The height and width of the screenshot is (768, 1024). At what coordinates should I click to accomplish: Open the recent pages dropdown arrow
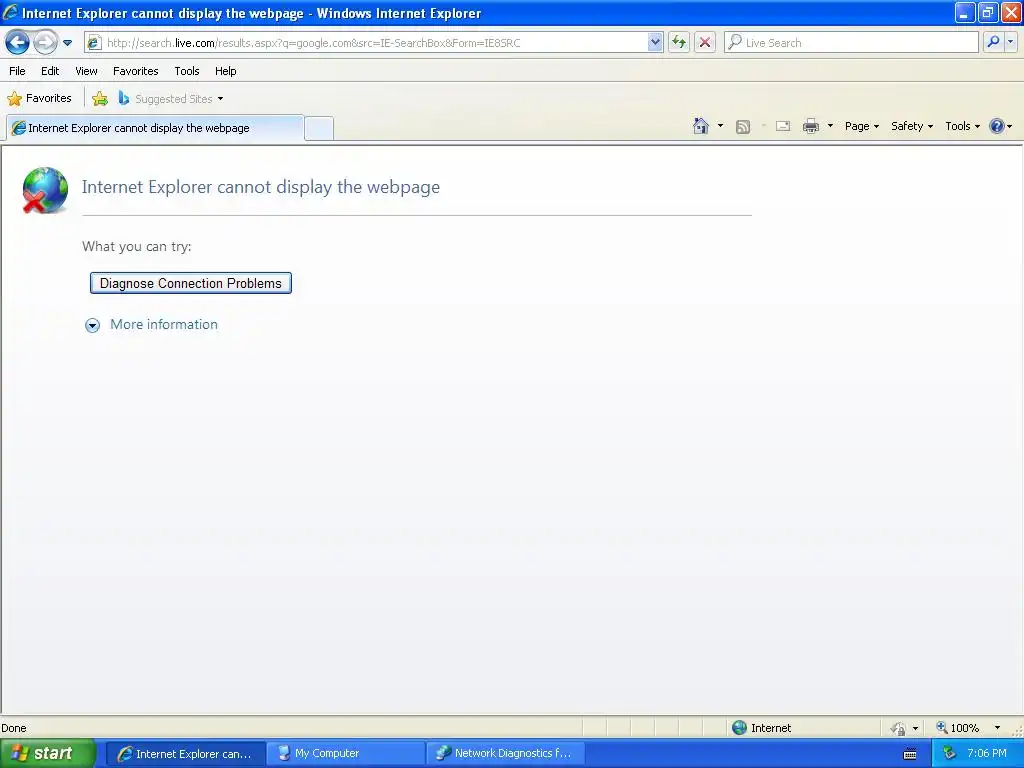pyautogui.click(x=67, y=43)
